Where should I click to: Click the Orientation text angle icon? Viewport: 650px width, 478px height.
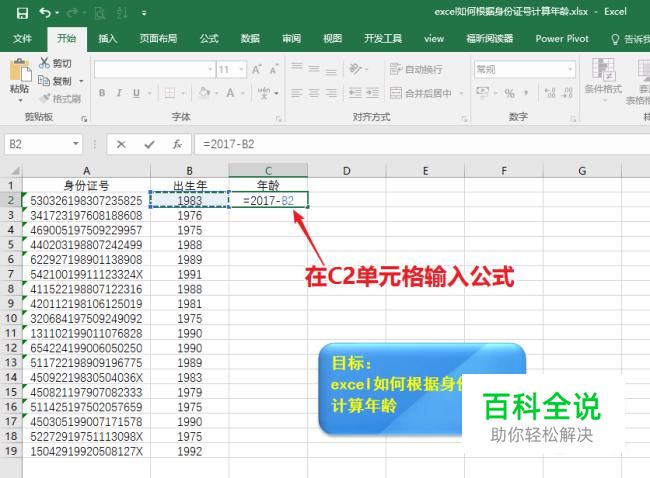[x=355, y=68]
